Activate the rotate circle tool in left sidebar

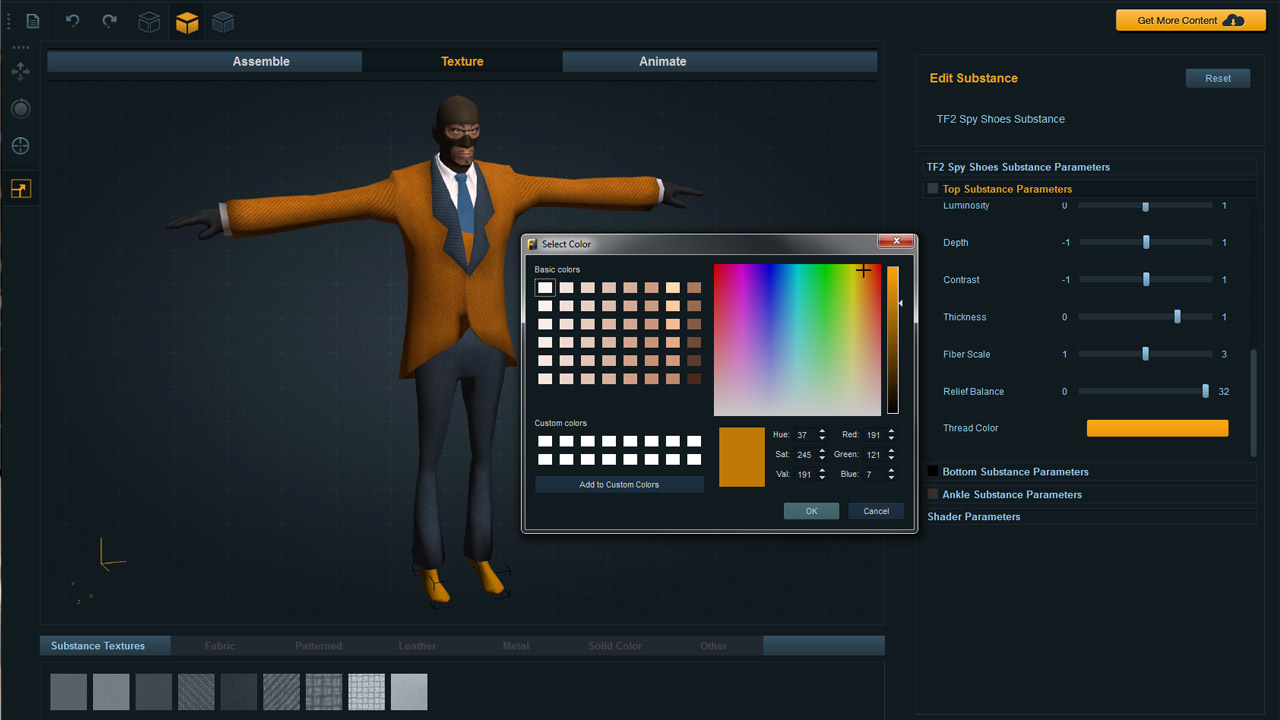pyautogui.click(x=20, y=109)
